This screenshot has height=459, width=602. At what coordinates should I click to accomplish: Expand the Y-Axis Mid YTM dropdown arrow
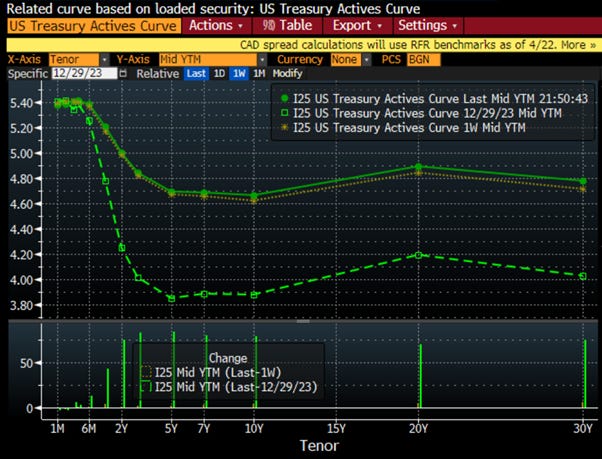click(262, 60)
